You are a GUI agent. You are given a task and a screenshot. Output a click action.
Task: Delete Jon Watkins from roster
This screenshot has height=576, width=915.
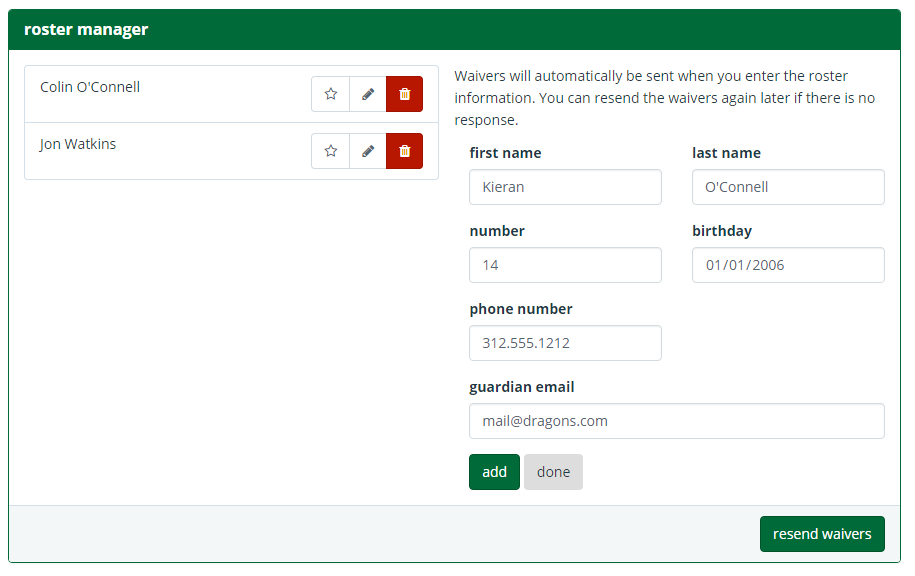click(404, 151)
